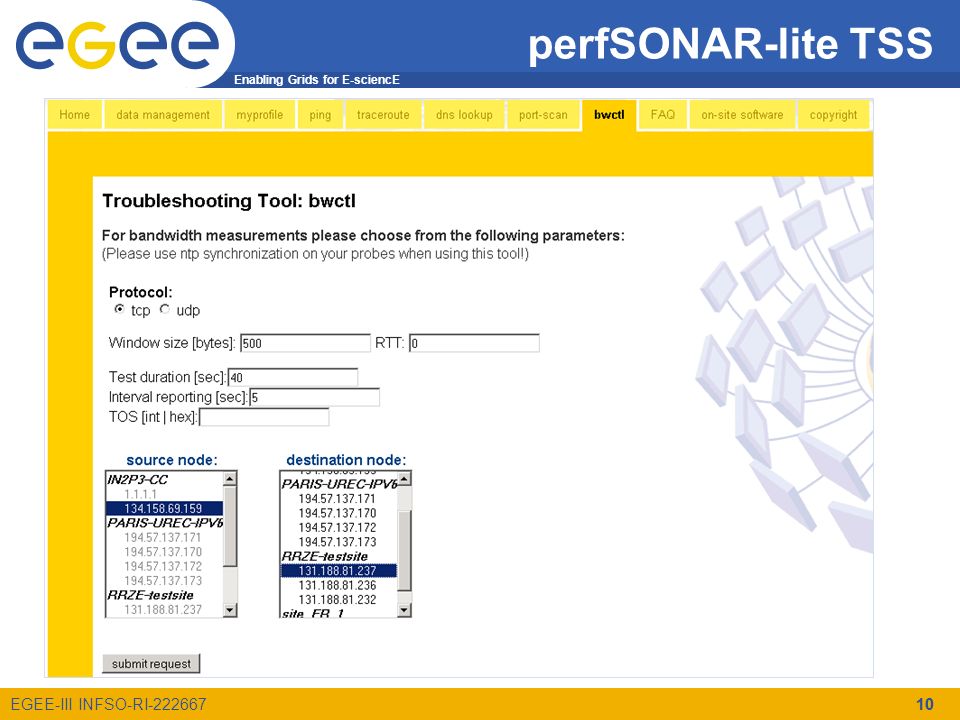Select tcp protocol radio button
Viewport: 960px width, 720px height.
tap(119, 309)
